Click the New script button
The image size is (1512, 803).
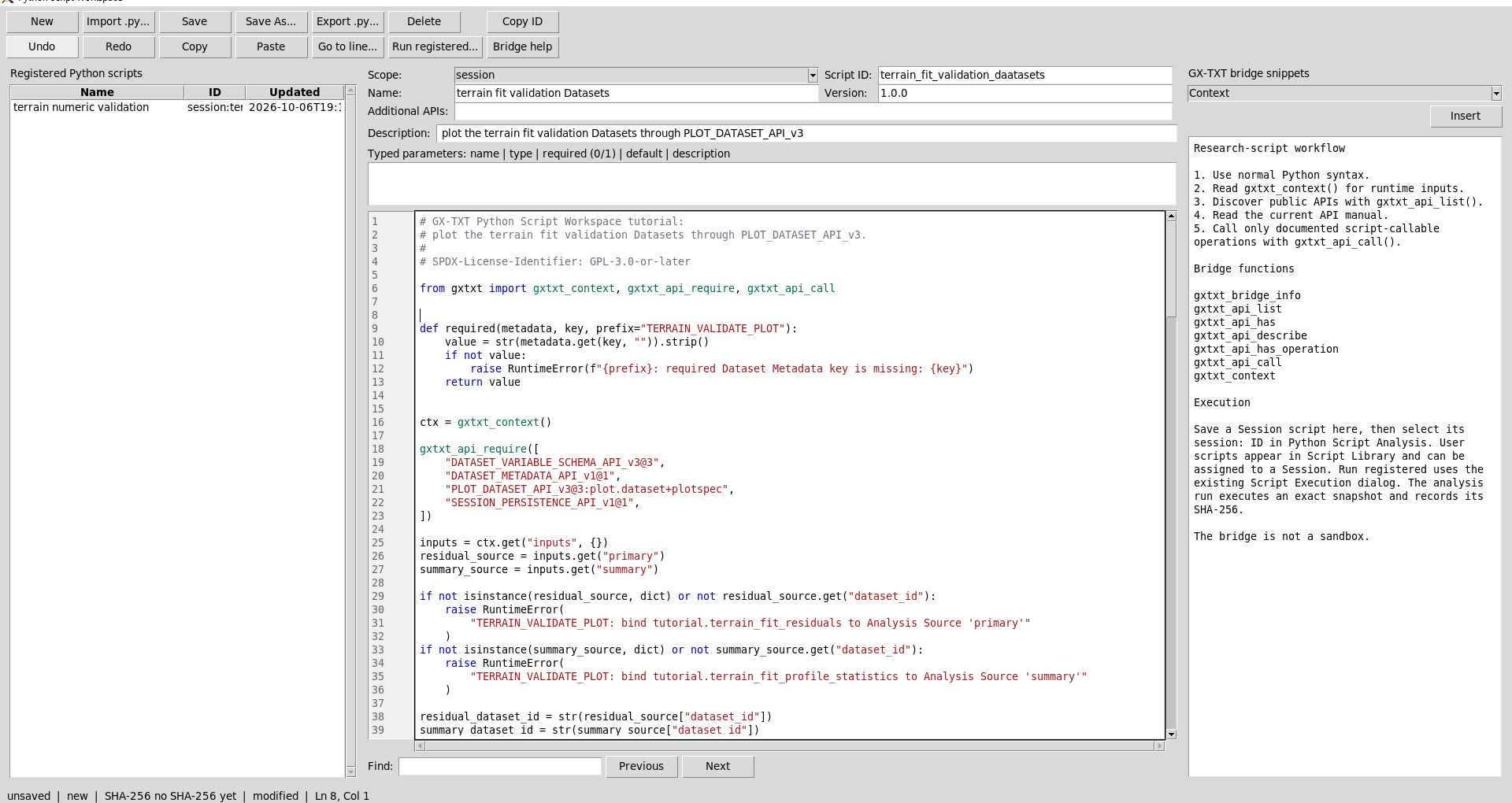click(x=43, y=22)
